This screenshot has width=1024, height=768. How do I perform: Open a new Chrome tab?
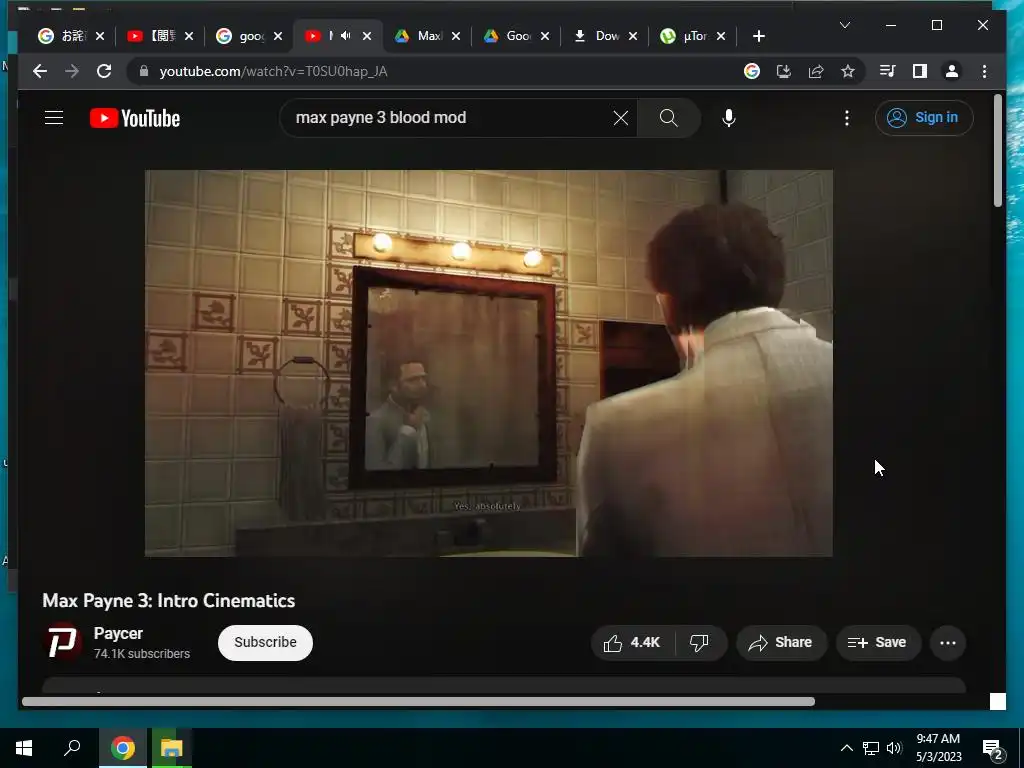[x=758, y=36]
